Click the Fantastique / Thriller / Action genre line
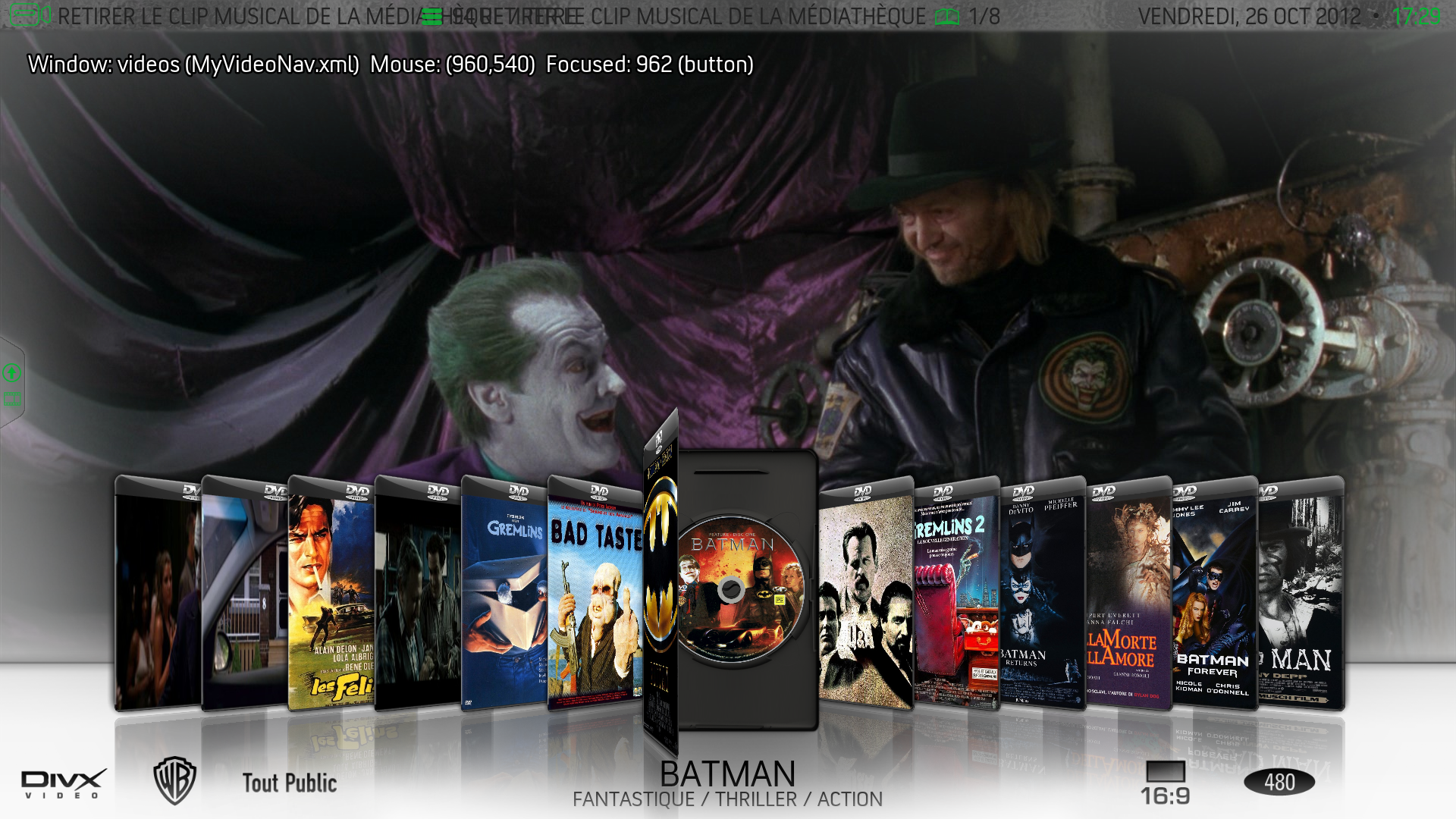Viewport: 1456px width, 819px height. click(x=728, y=799)
